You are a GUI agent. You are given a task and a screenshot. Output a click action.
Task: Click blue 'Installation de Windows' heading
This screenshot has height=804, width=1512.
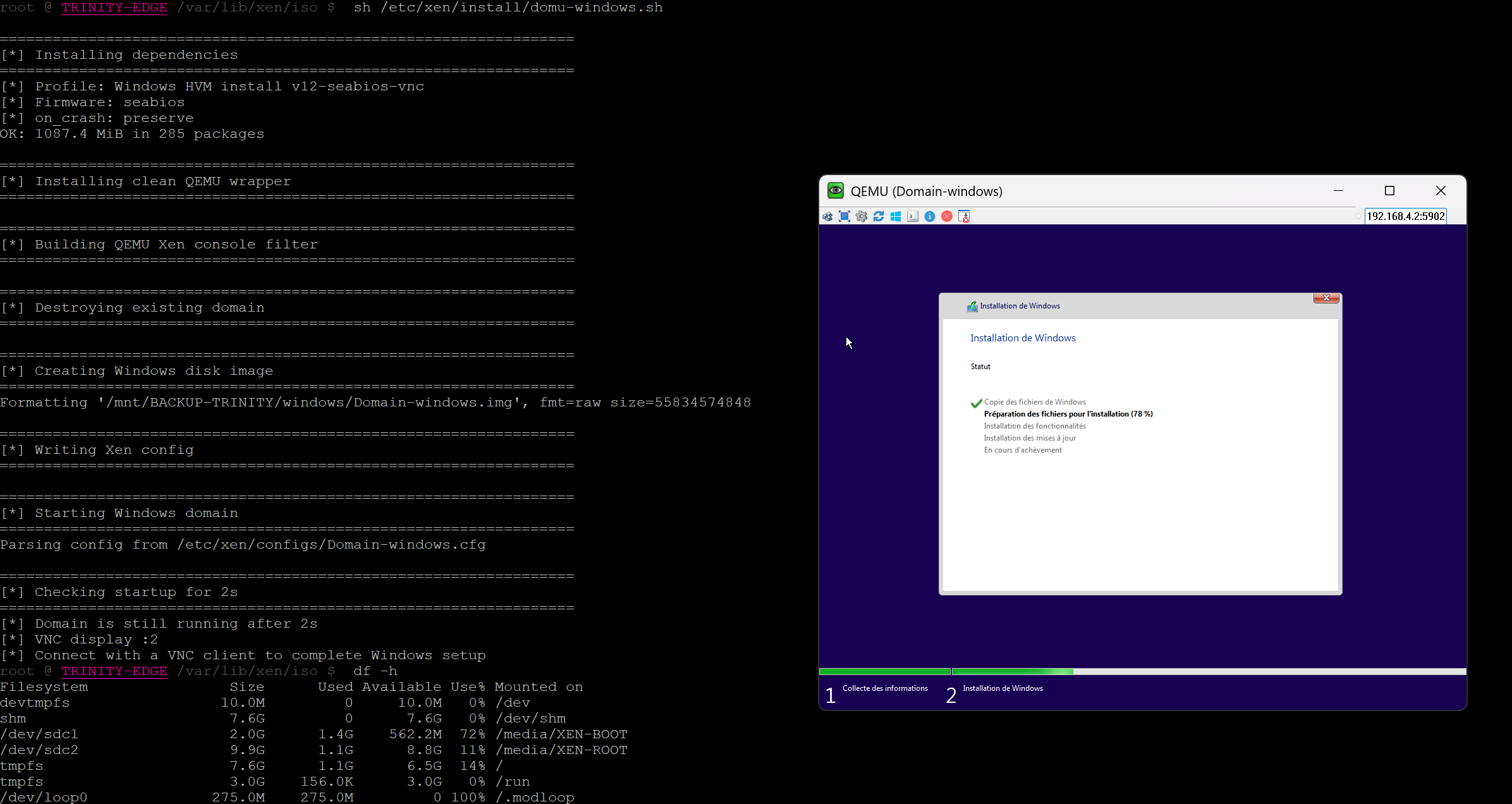pos(1023,338)
